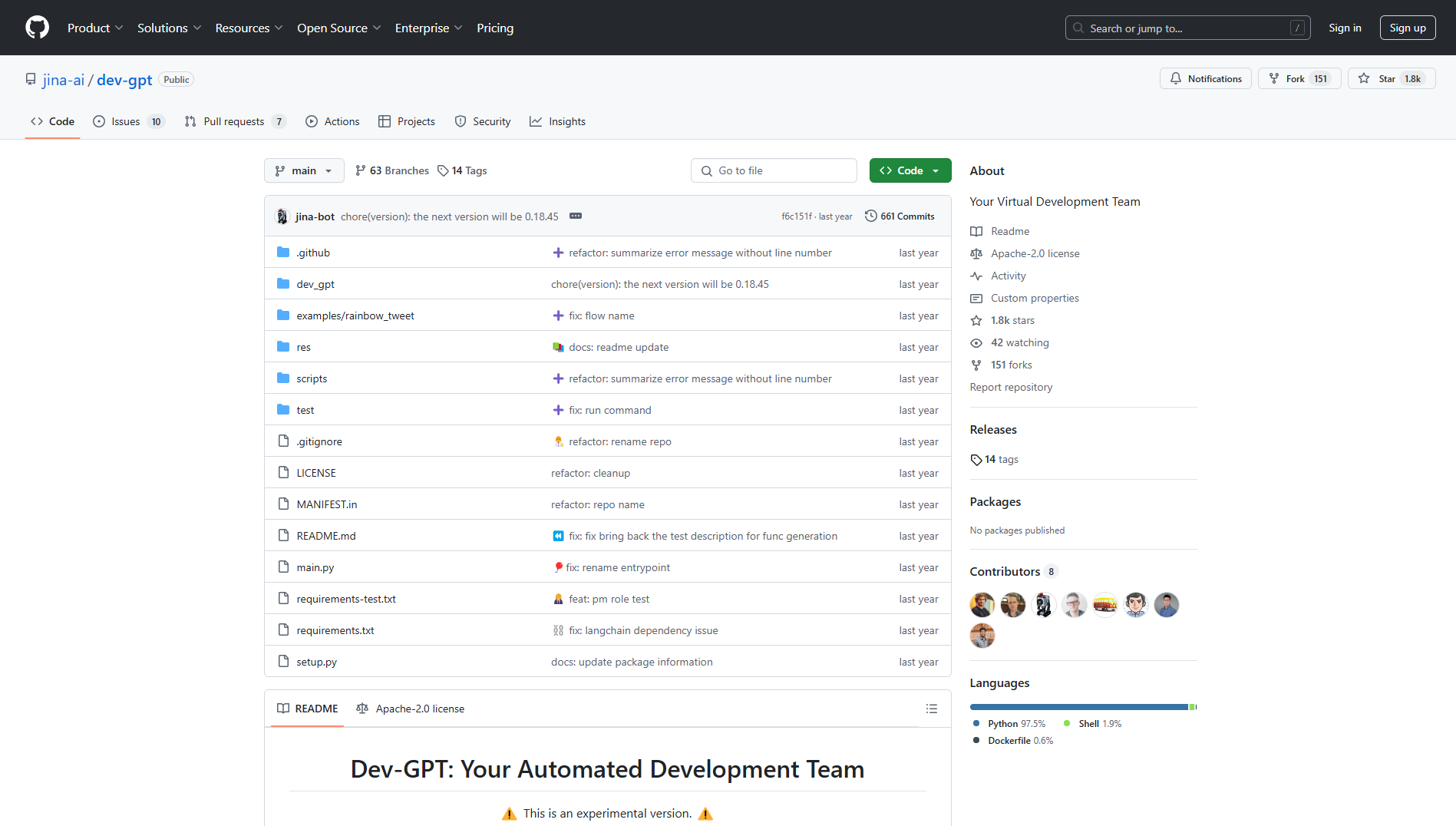The width and height of the screenshot is (1456, 826).
Task: Click Report repository link
Action: click(x=1011, y=387)
